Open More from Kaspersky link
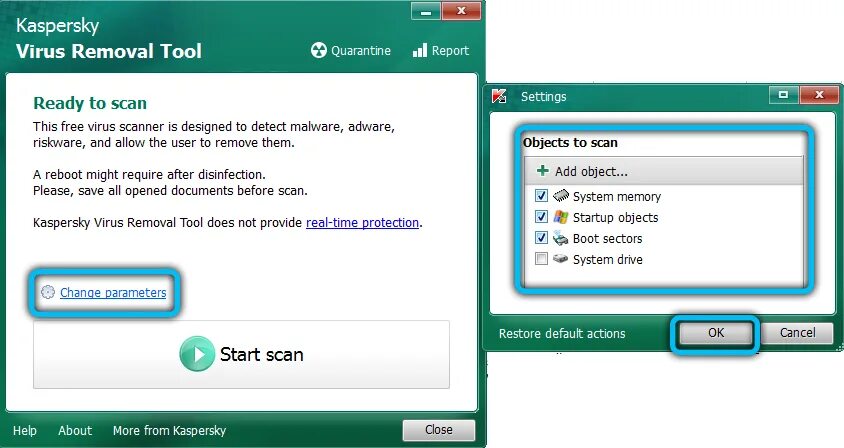 170,431
